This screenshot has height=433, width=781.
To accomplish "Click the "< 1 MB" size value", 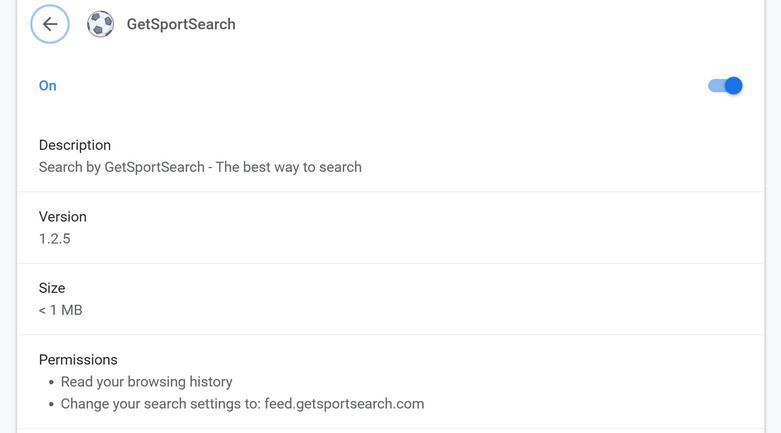I will [61, 310].
